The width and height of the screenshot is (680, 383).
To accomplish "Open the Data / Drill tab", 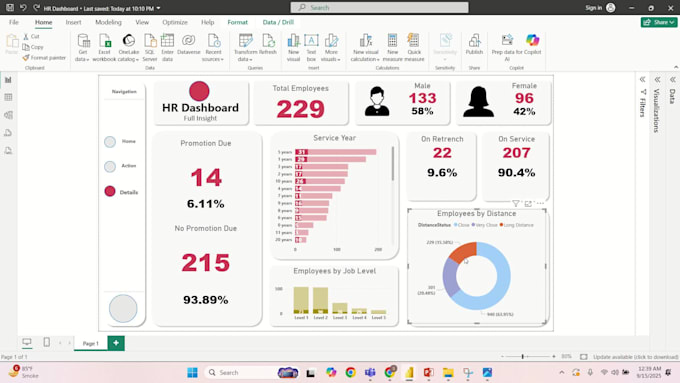I will pyautogui.click(x=278, y=22).
